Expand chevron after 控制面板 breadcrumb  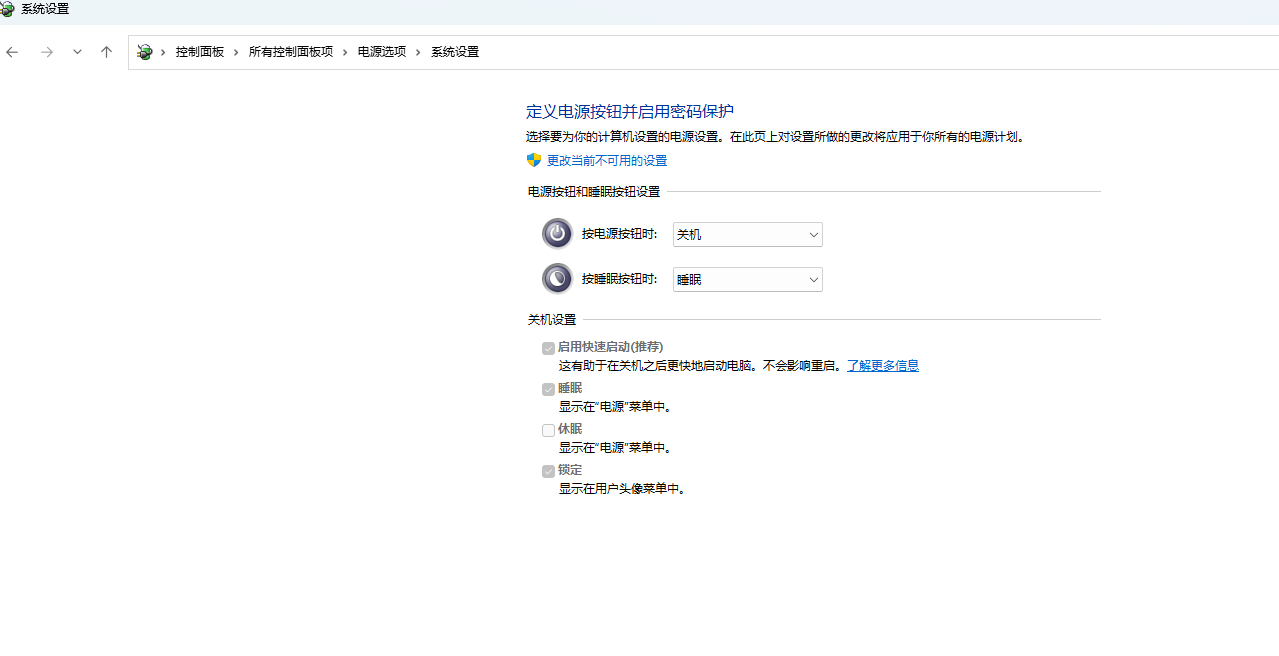[236, 52]
